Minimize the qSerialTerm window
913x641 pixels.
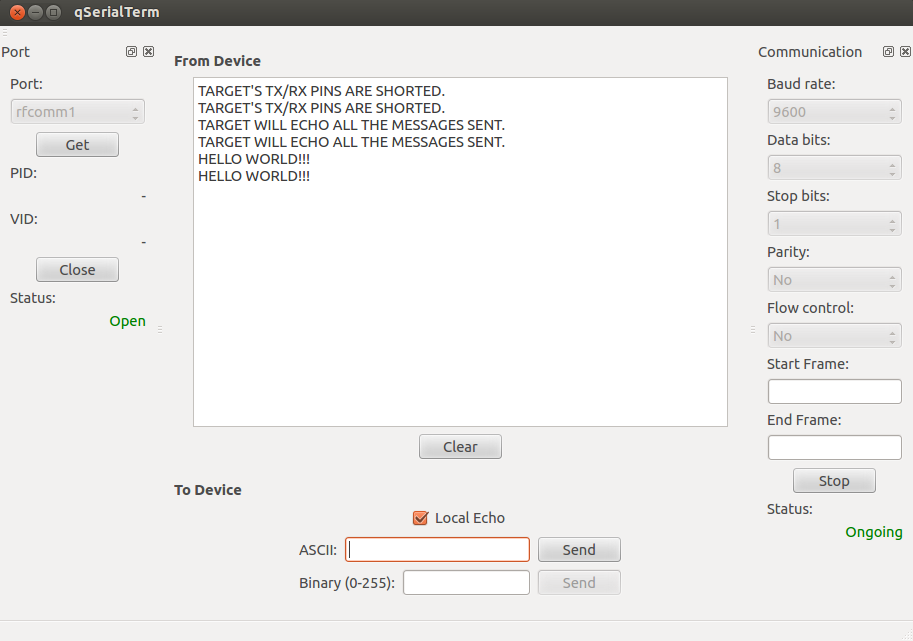(36, 12)
